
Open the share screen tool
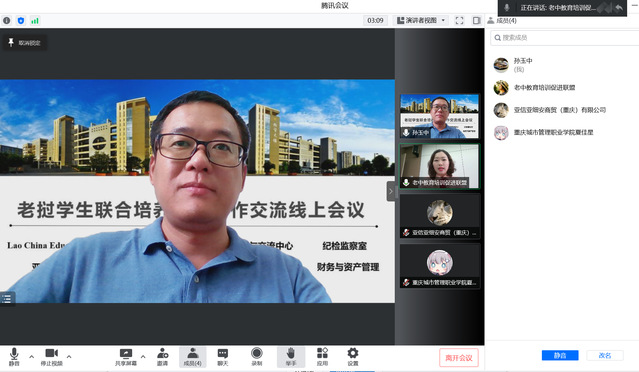coord(126,357)
